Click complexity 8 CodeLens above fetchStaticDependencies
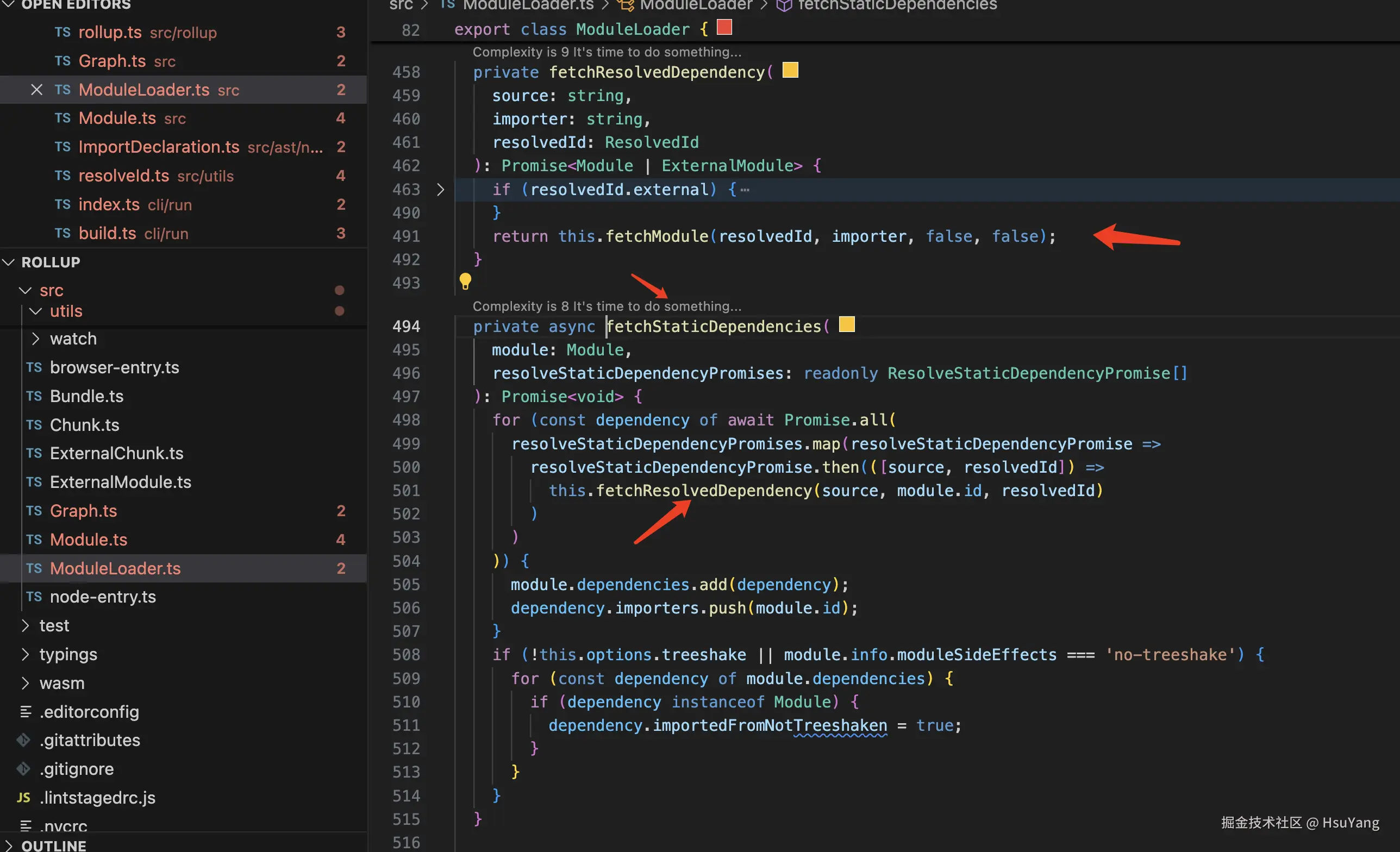 click(x=607, y=306)
